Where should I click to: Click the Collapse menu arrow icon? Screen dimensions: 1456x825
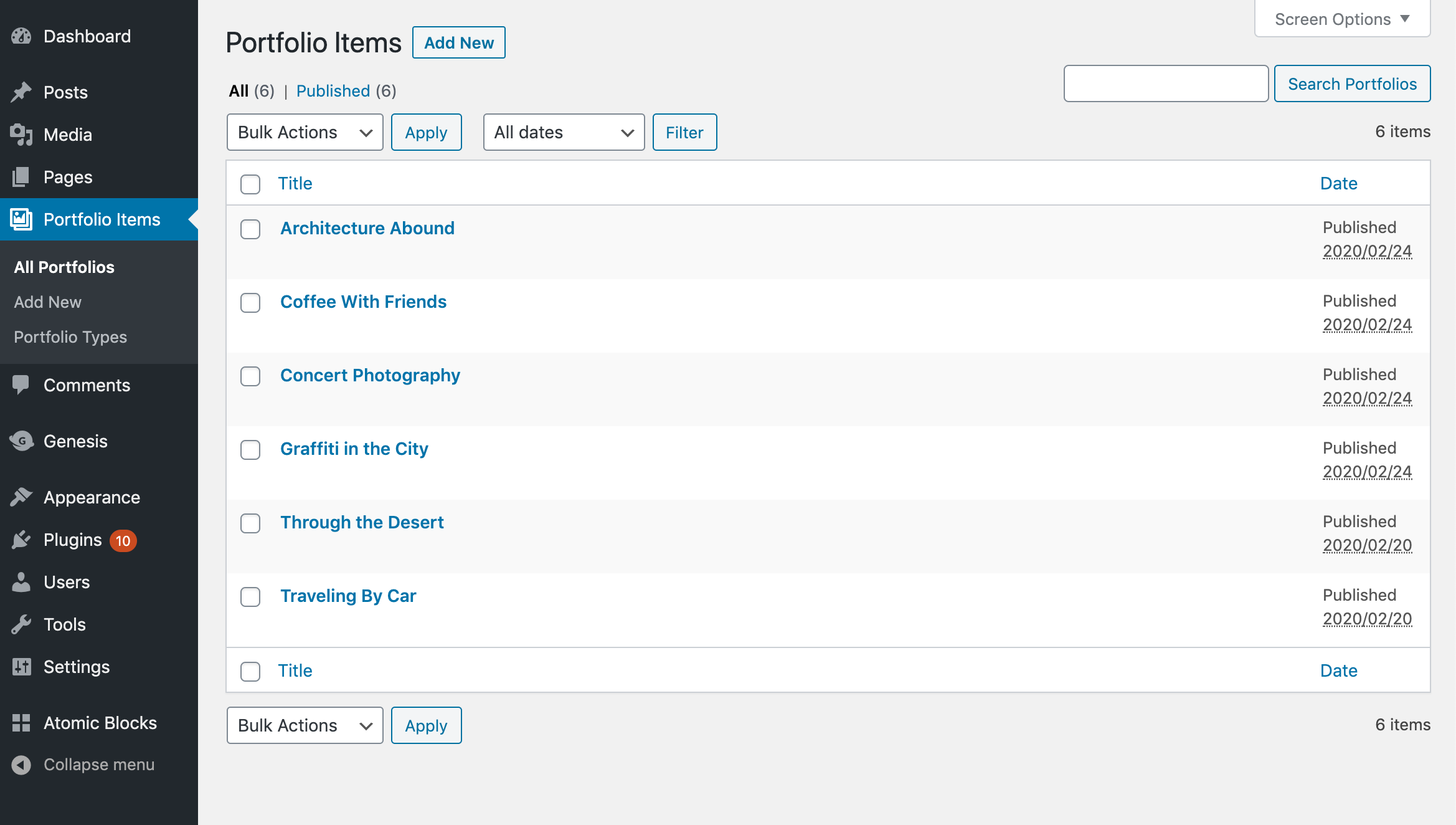click(21, 765)
